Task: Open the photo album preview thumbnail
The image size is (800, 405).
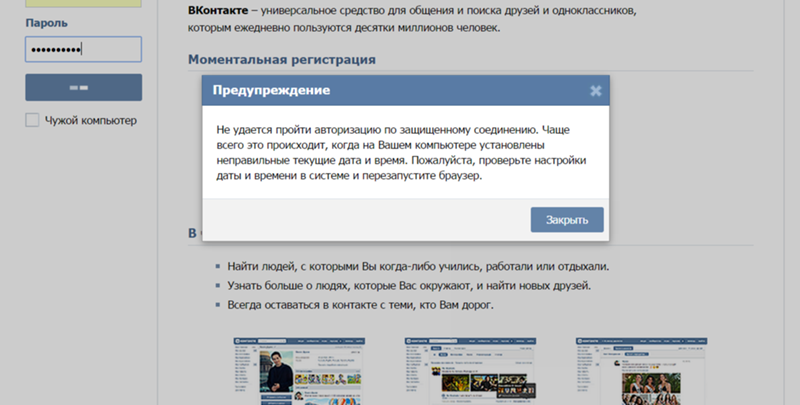Action: [x=641, y=371]
